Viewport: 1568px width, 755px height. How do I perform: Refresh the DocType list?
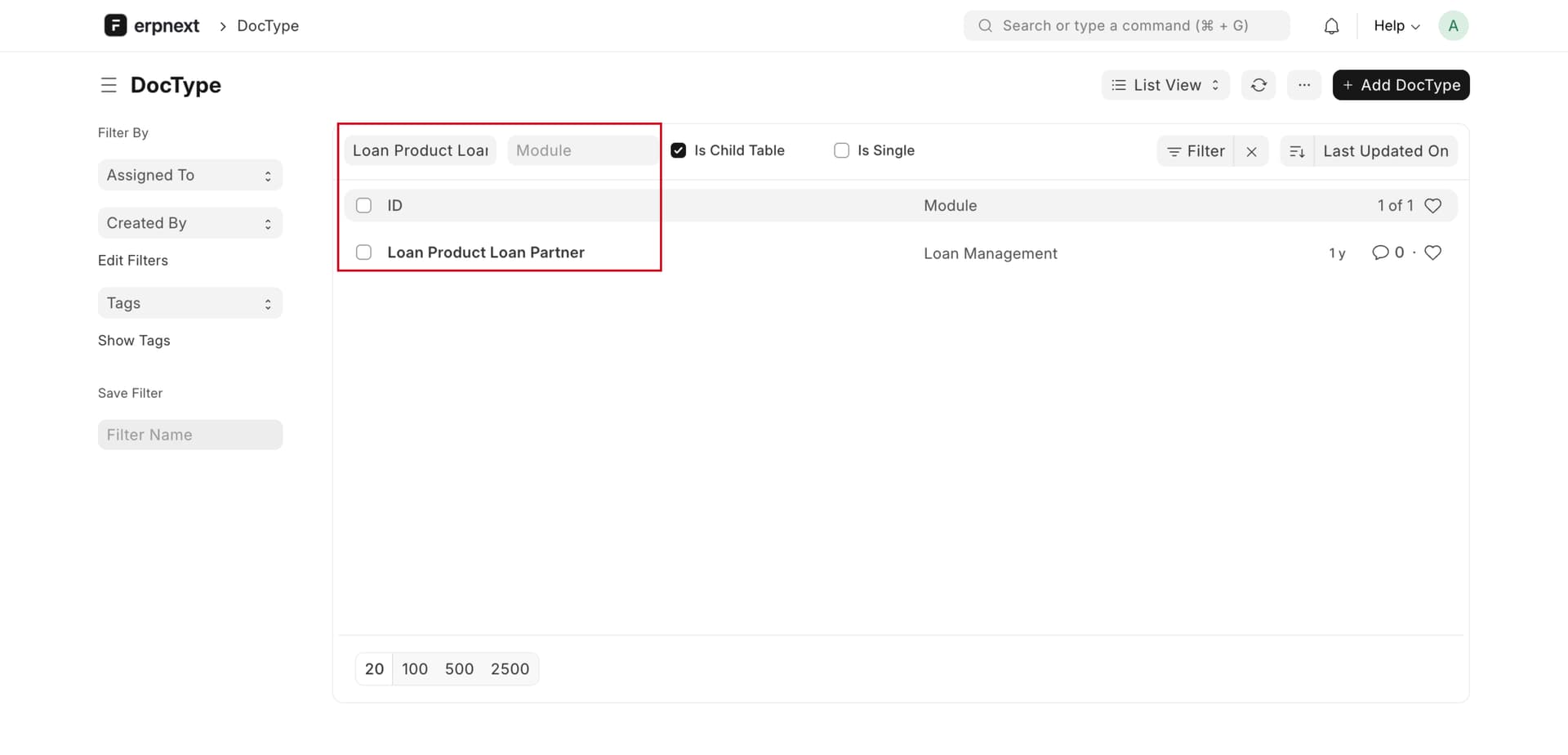1258,85
